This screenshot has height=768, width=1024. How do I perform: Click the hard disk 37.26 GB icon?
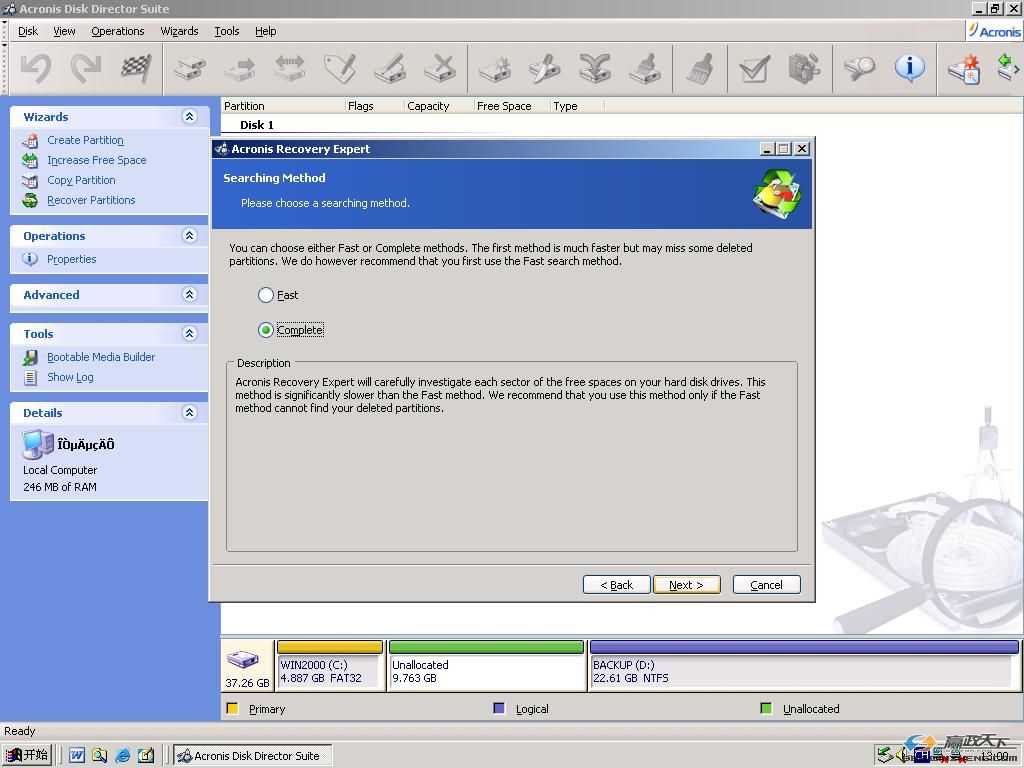(242, 660)
